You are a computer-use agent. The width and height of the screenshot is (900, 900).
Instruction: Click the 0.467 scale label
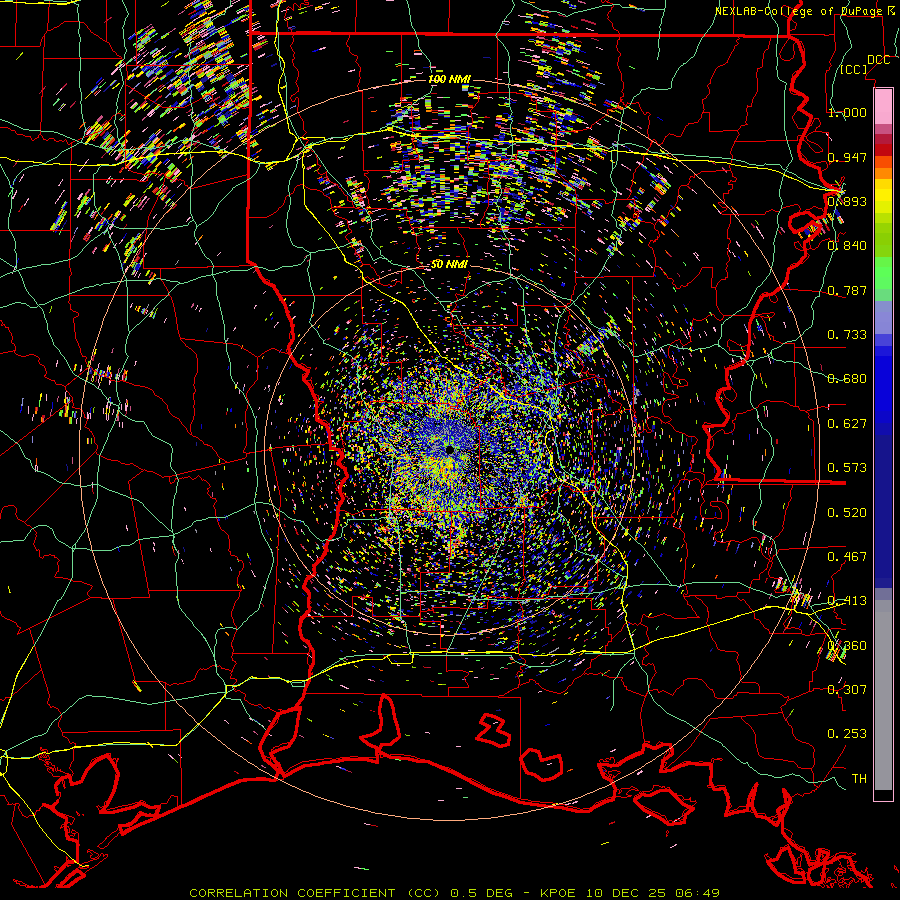[x=847, y=557]
